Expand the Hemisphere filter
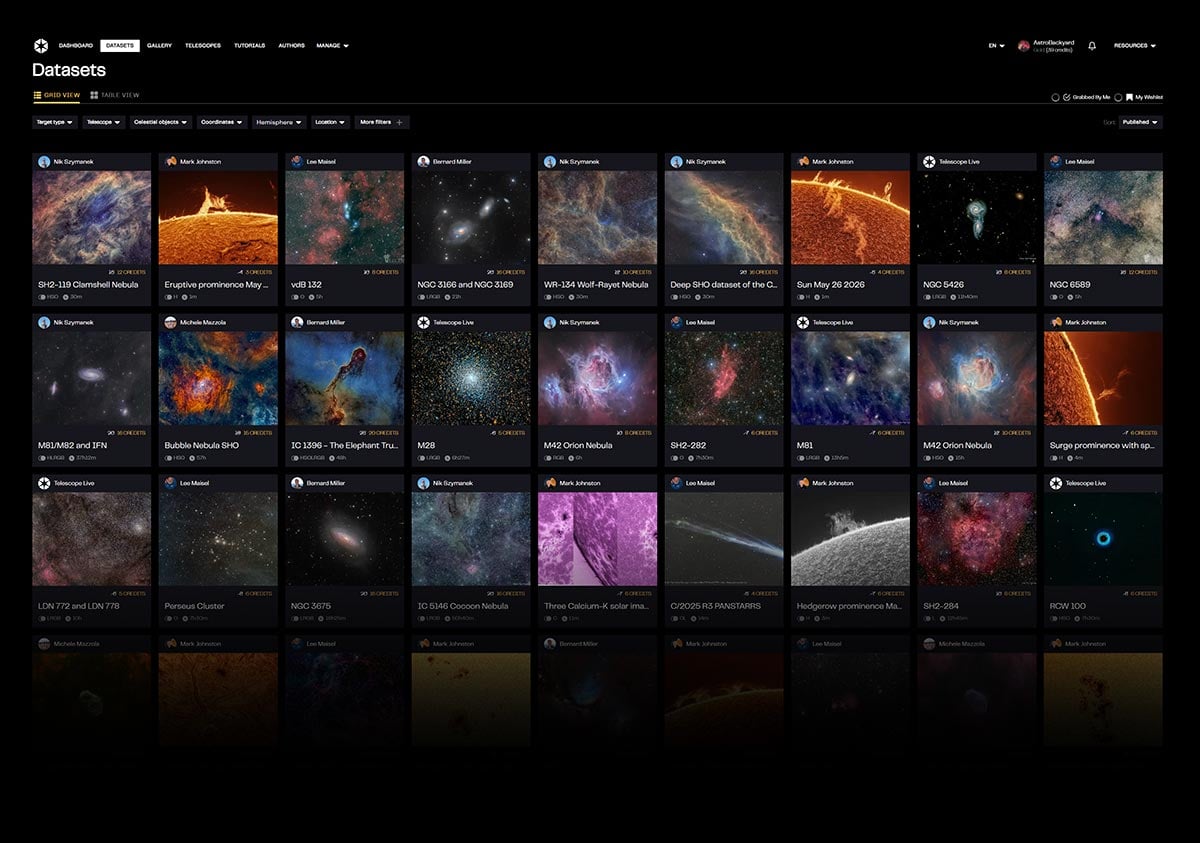1200x843 pixels. [279, 122]
